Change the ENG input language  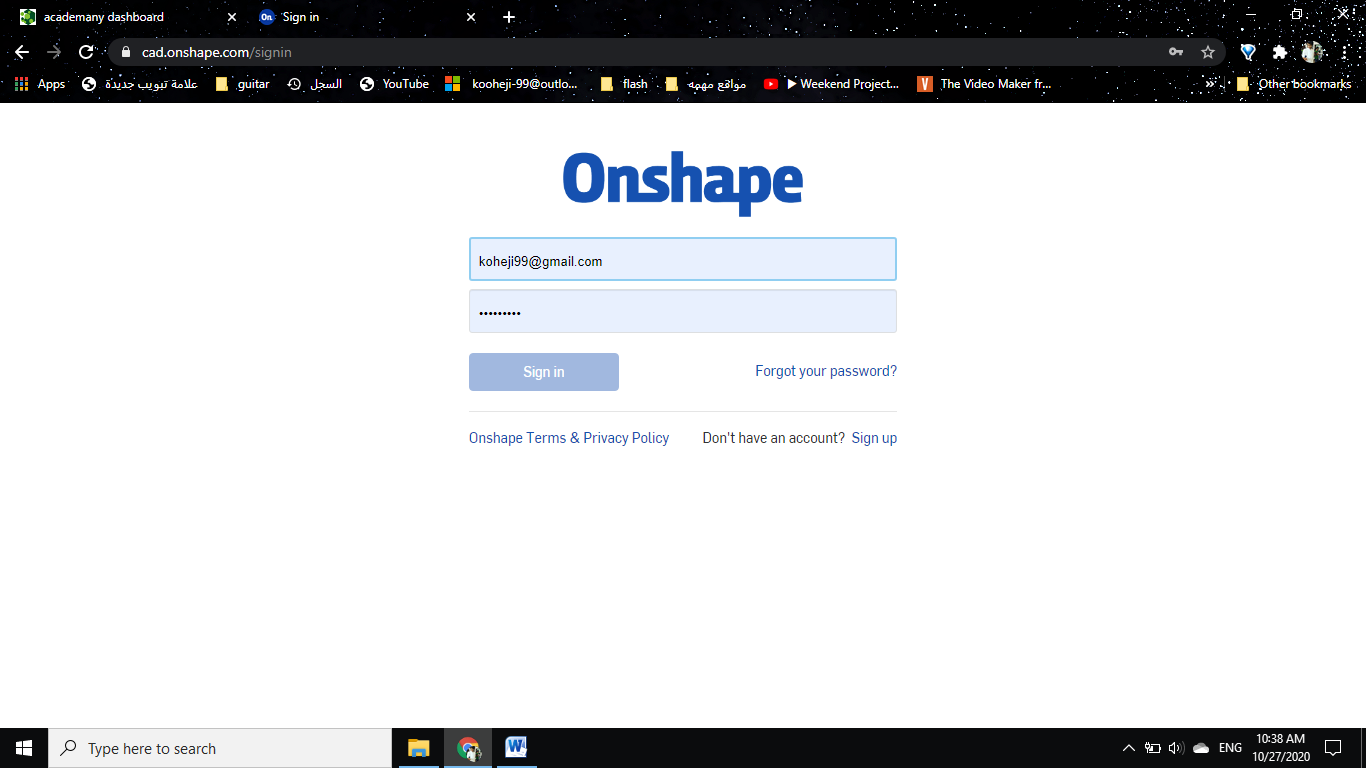(1230, 748)
